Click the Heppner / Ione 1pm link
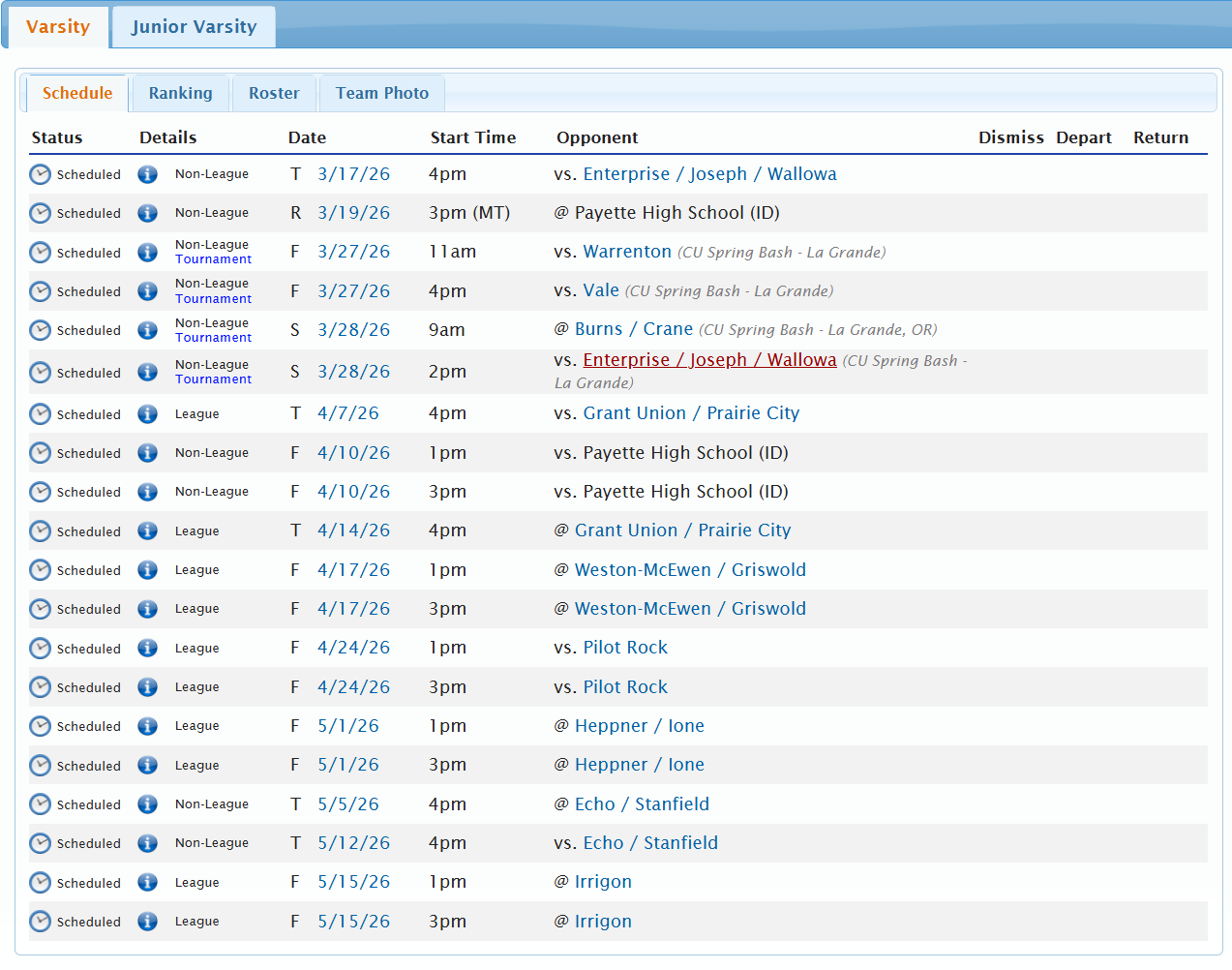The image size is (1232, 970). click(639, 726)
